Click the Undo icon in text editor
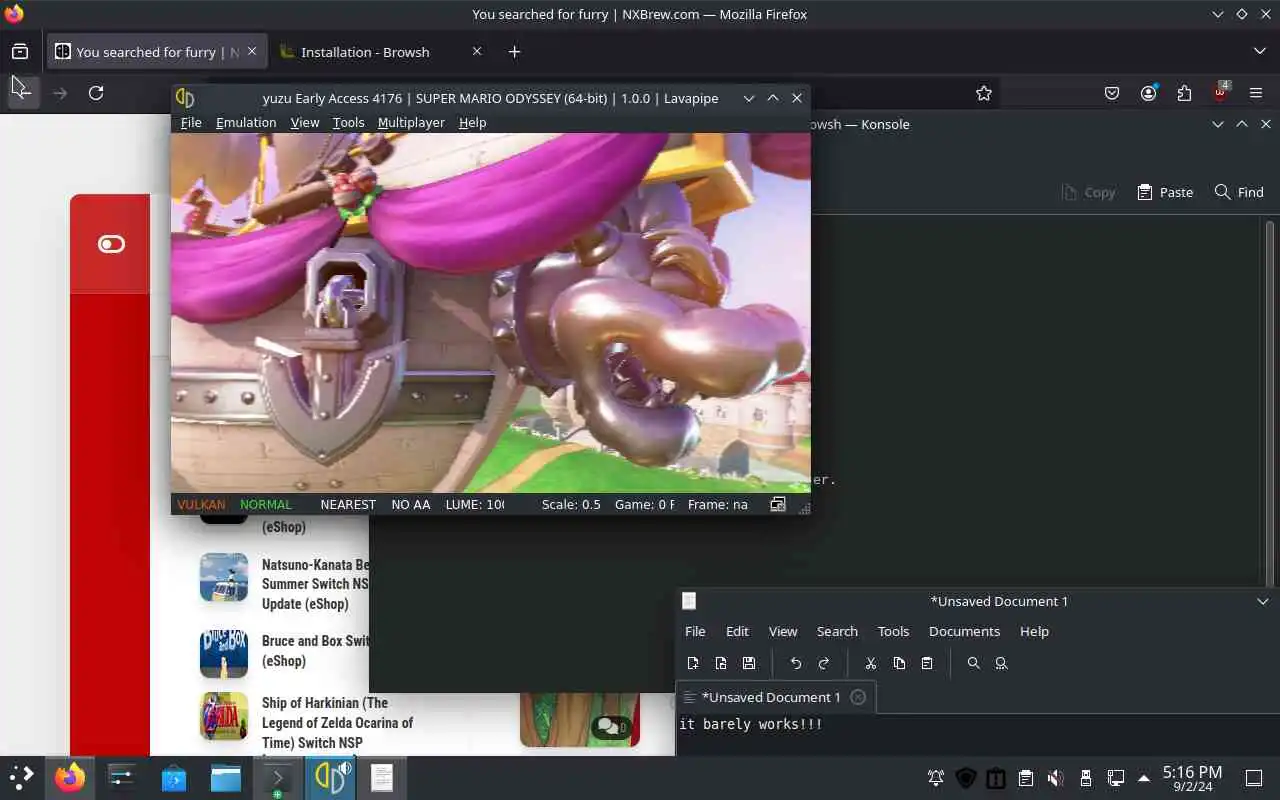Screen dimensions: 1280x800 click(796, 663)
